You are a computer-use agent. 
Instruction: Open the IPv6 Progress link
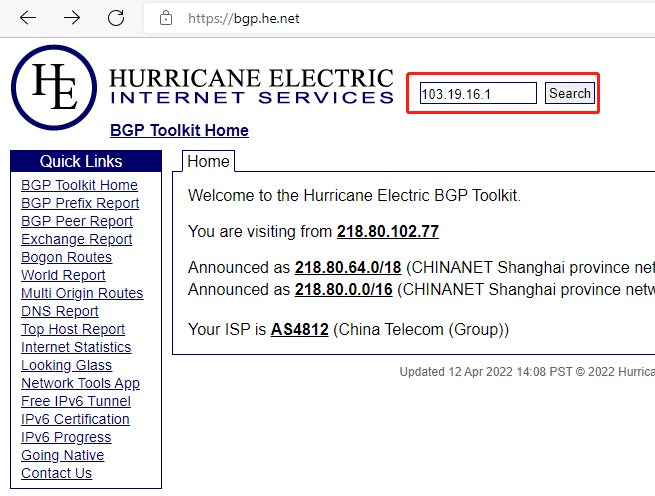coord(66,437)
